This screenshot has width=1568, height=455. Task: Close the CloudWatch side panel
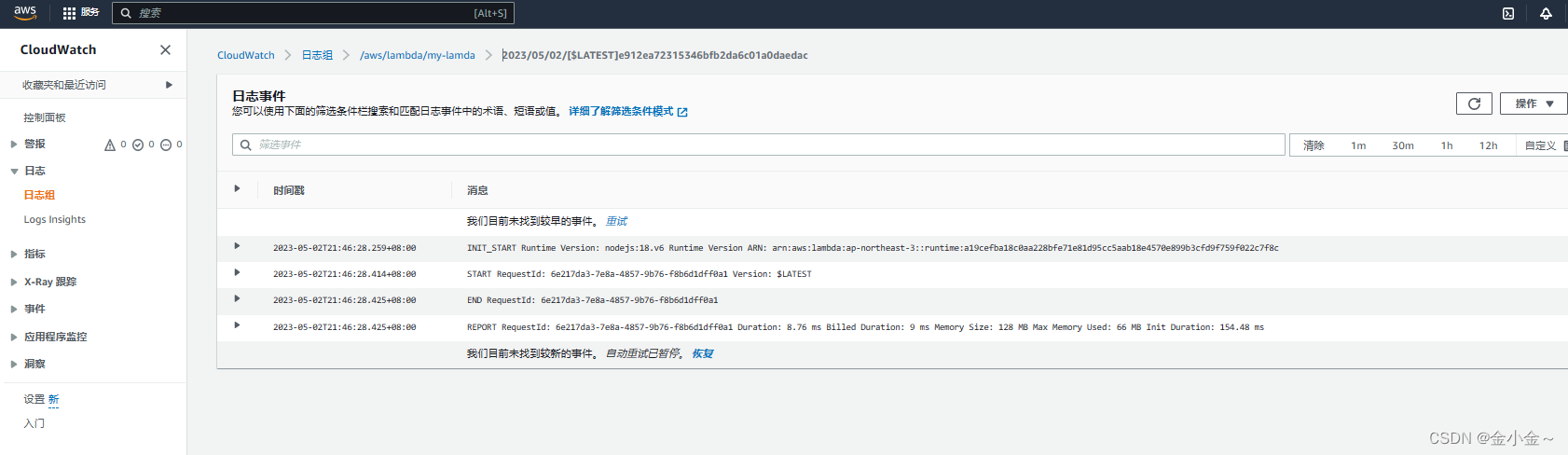(165, 49)
